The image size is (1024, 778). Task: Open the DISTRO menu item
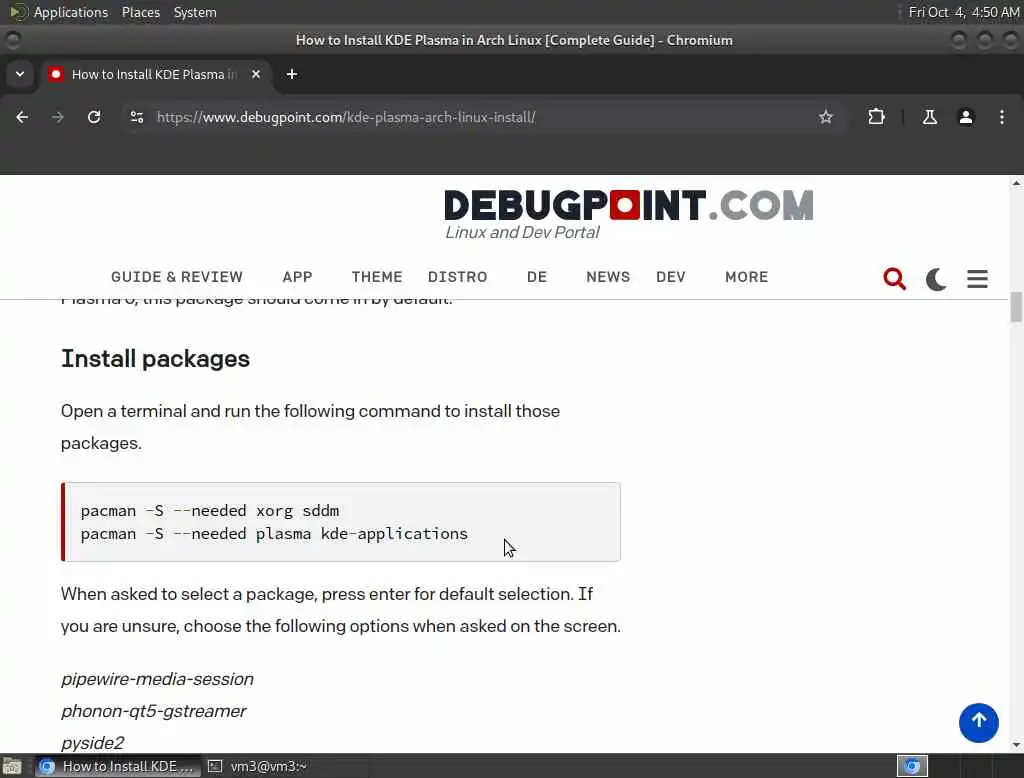[x=457, y=277]
